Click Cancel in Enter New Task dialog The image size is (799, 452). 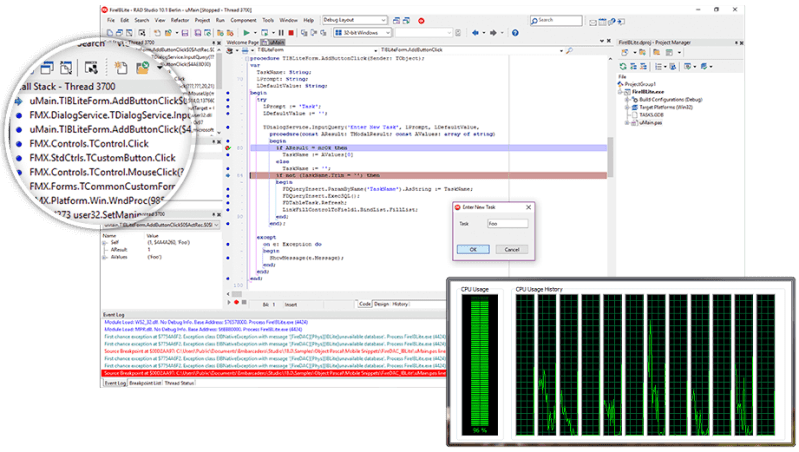point(512,250)
